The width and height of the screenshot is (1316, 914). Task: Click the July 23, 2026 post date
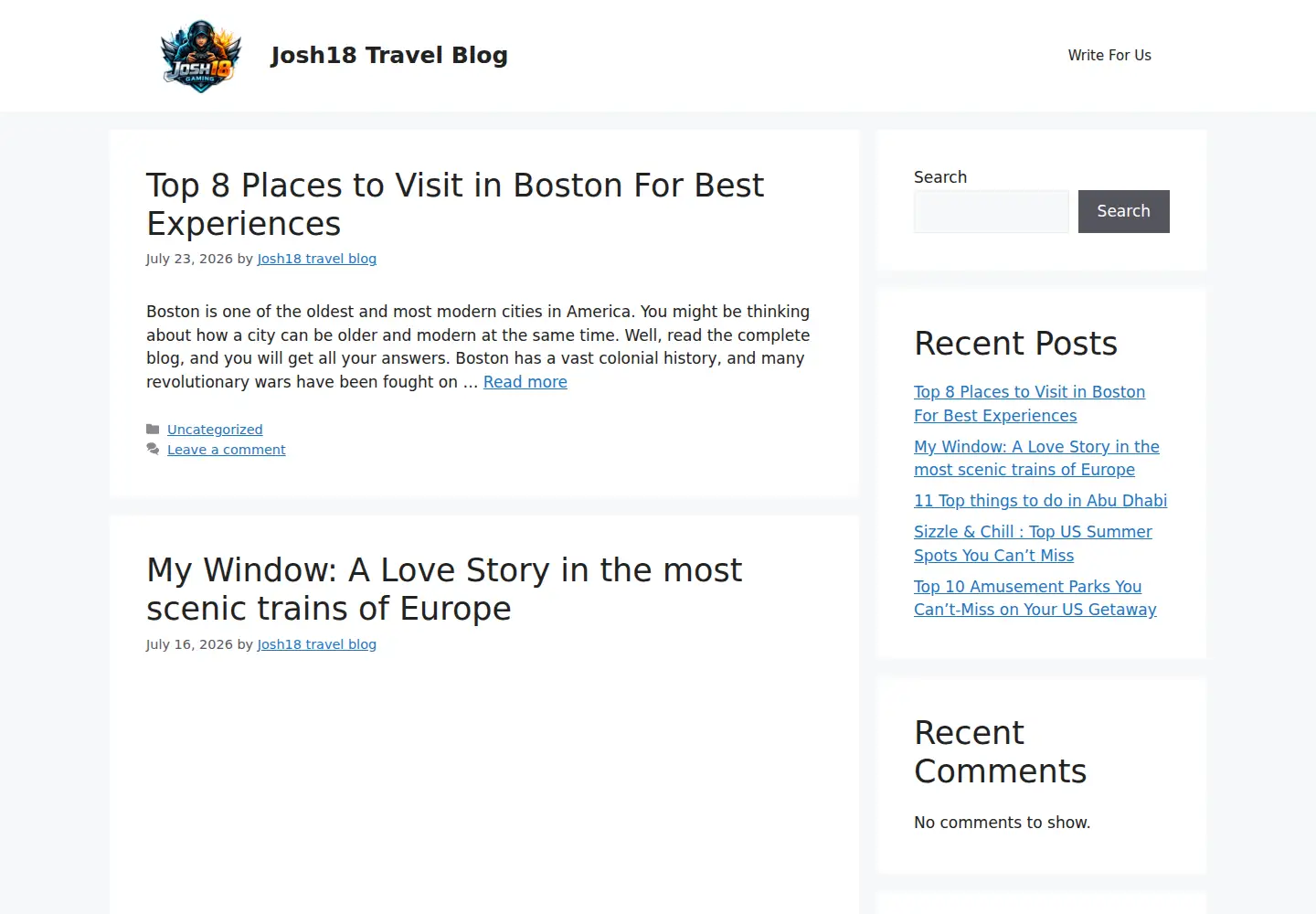(x=189, y=259)
